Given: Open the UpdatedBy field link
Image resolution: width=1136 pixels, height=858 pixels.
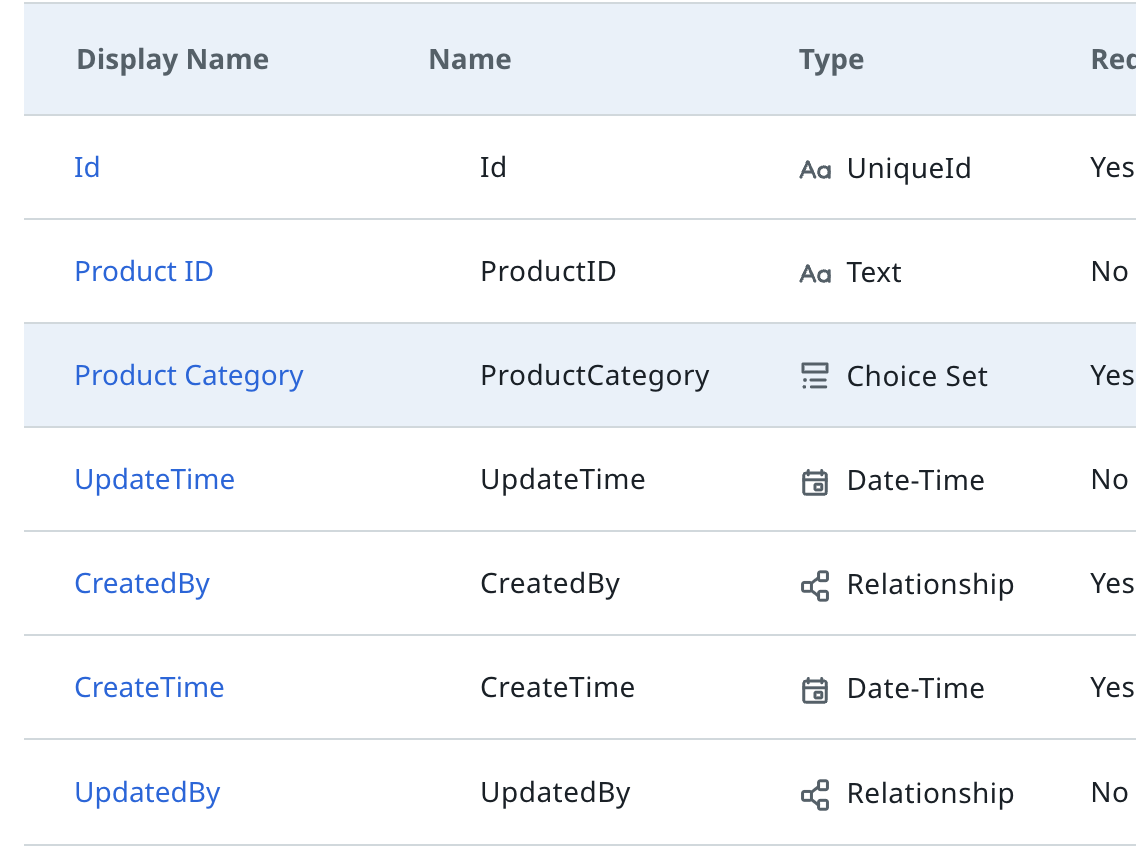Looking at the screenshot, I should (147, 792).
